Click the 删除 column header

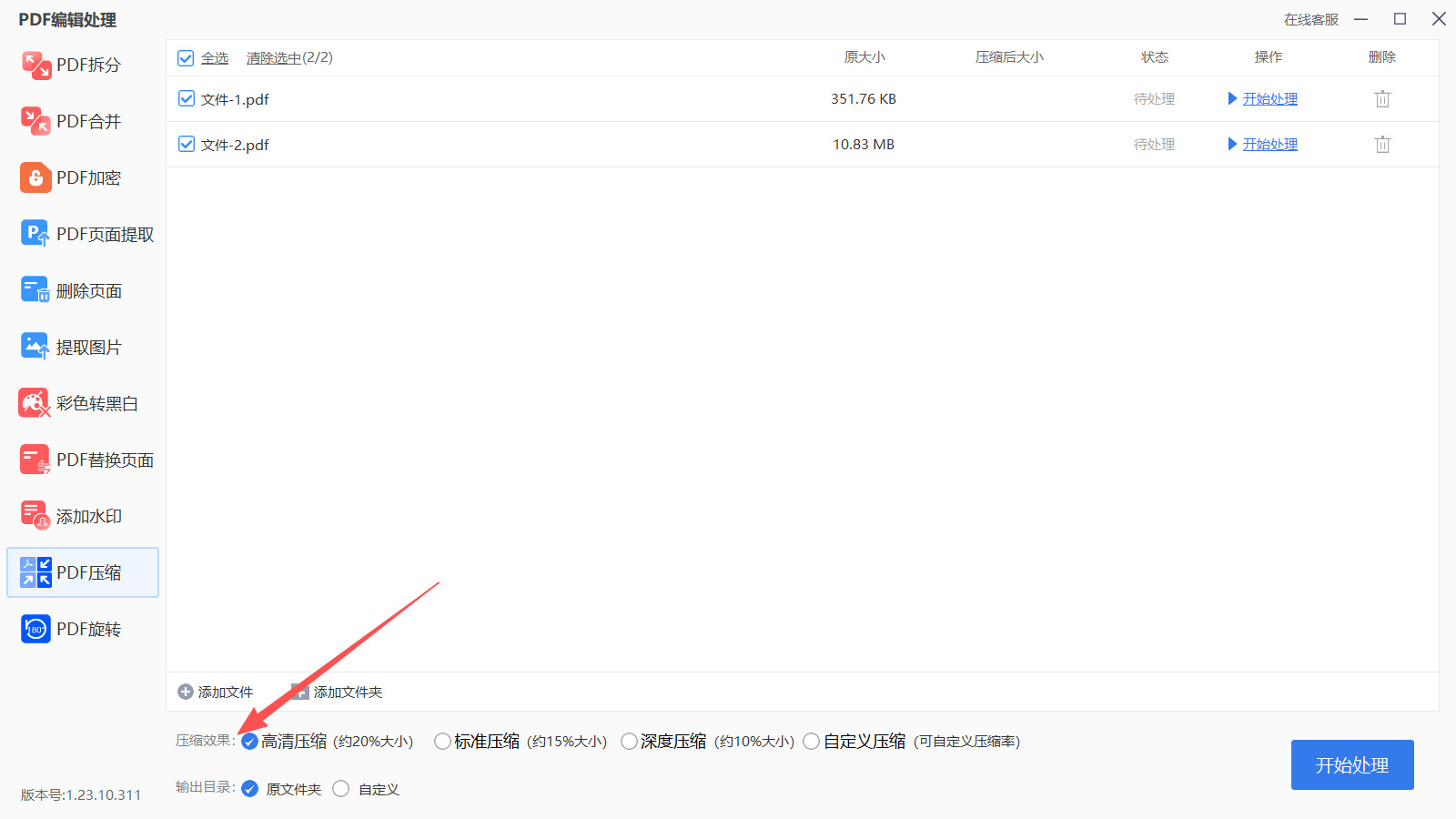click(x=1382, y=57)
